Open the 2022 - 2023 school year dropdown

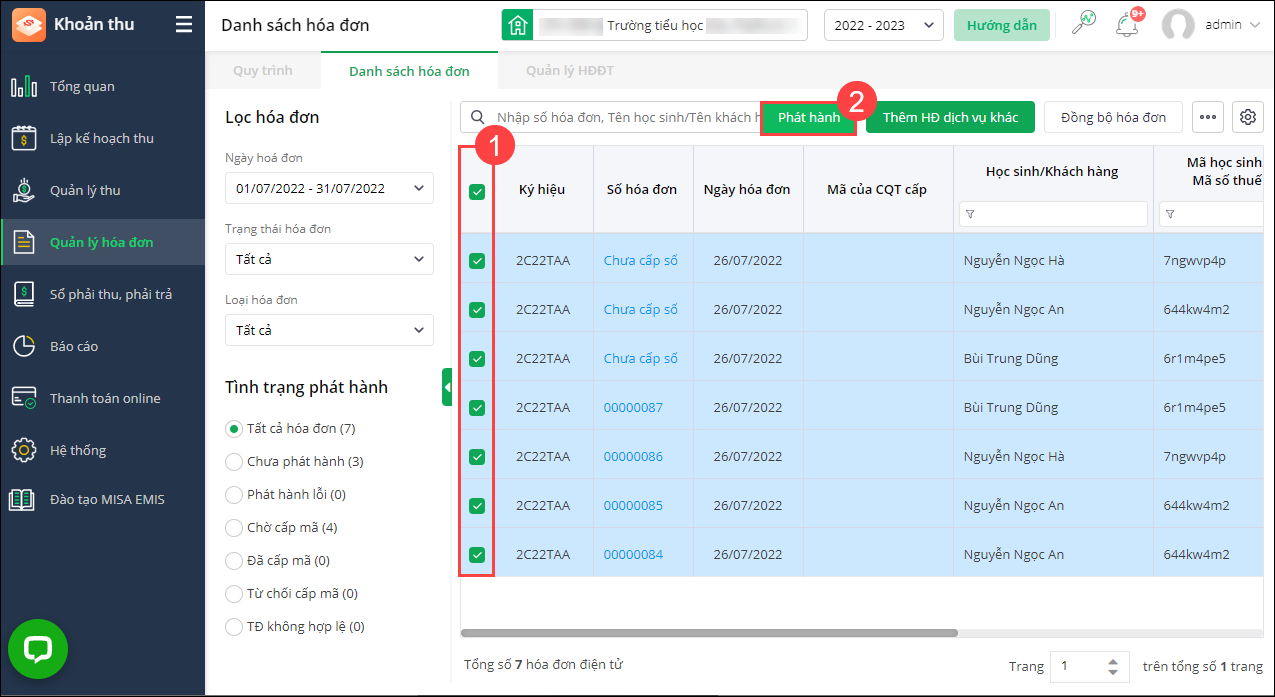click(883, 25)
